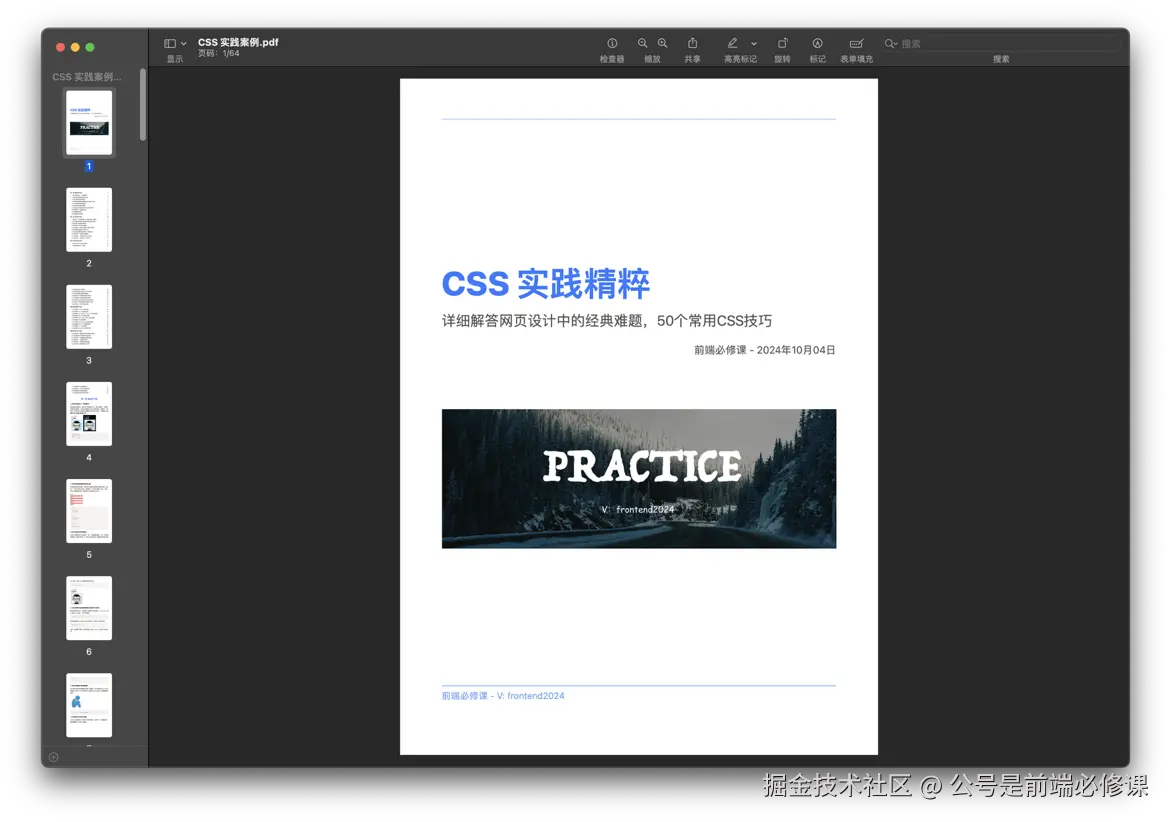Image resolution: width=1171 pixels, height=822 pixels.
Task: Select the 高亮标记 highlight tool
Action: point(733,43)
